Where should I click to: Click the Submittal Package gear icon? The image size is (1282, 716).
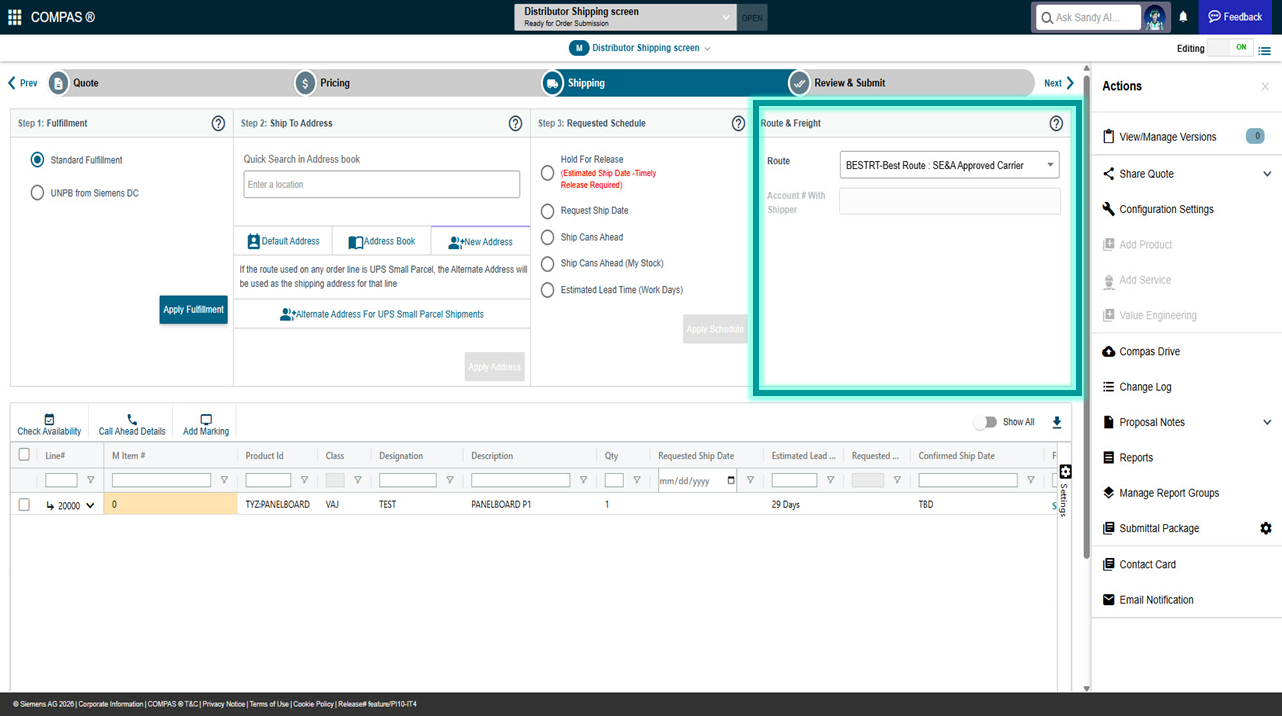click(1265, 528)
